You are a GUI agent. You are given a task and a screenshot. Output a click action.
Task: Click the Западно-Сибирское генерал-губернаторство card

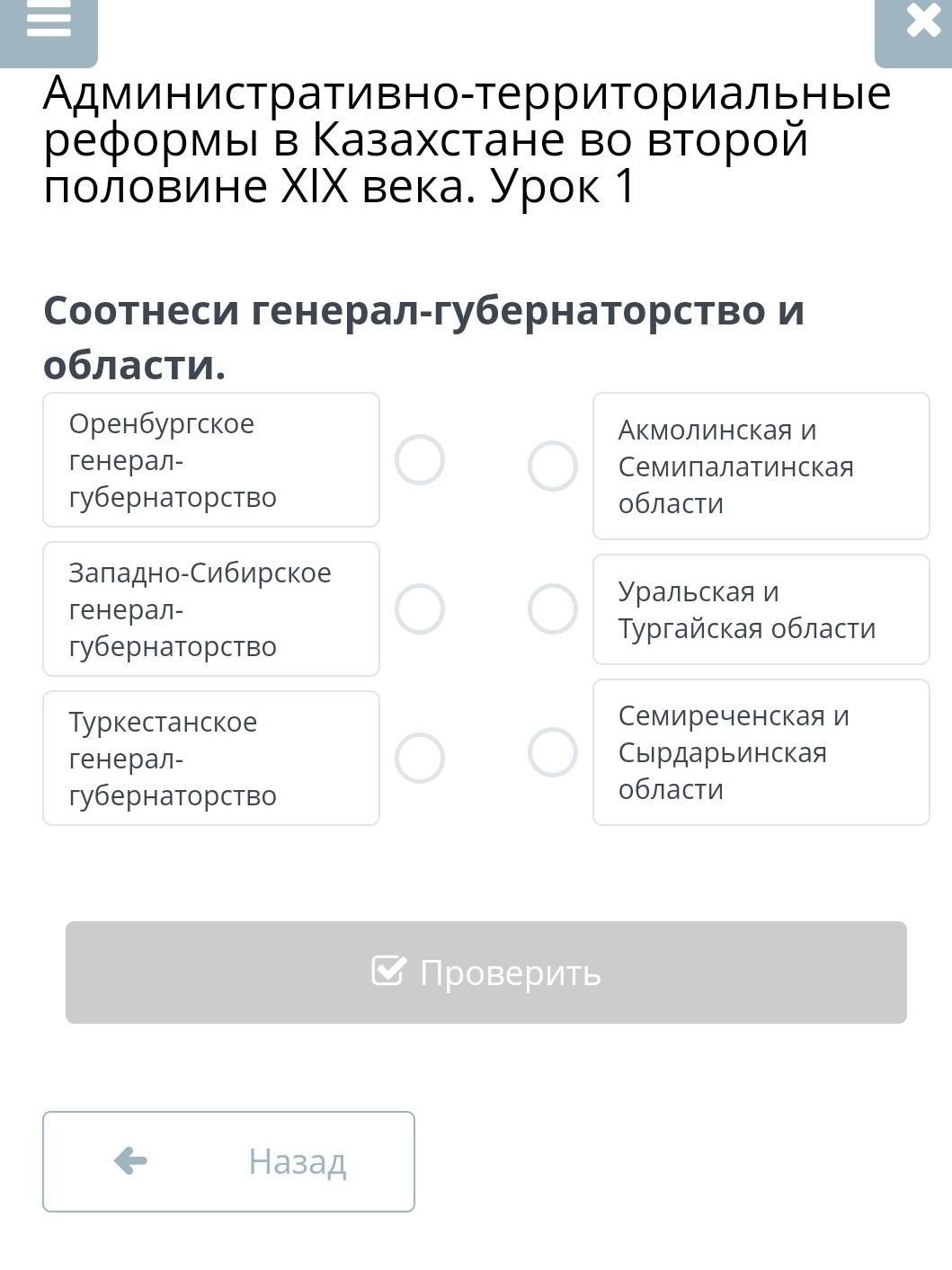[211, 609]
